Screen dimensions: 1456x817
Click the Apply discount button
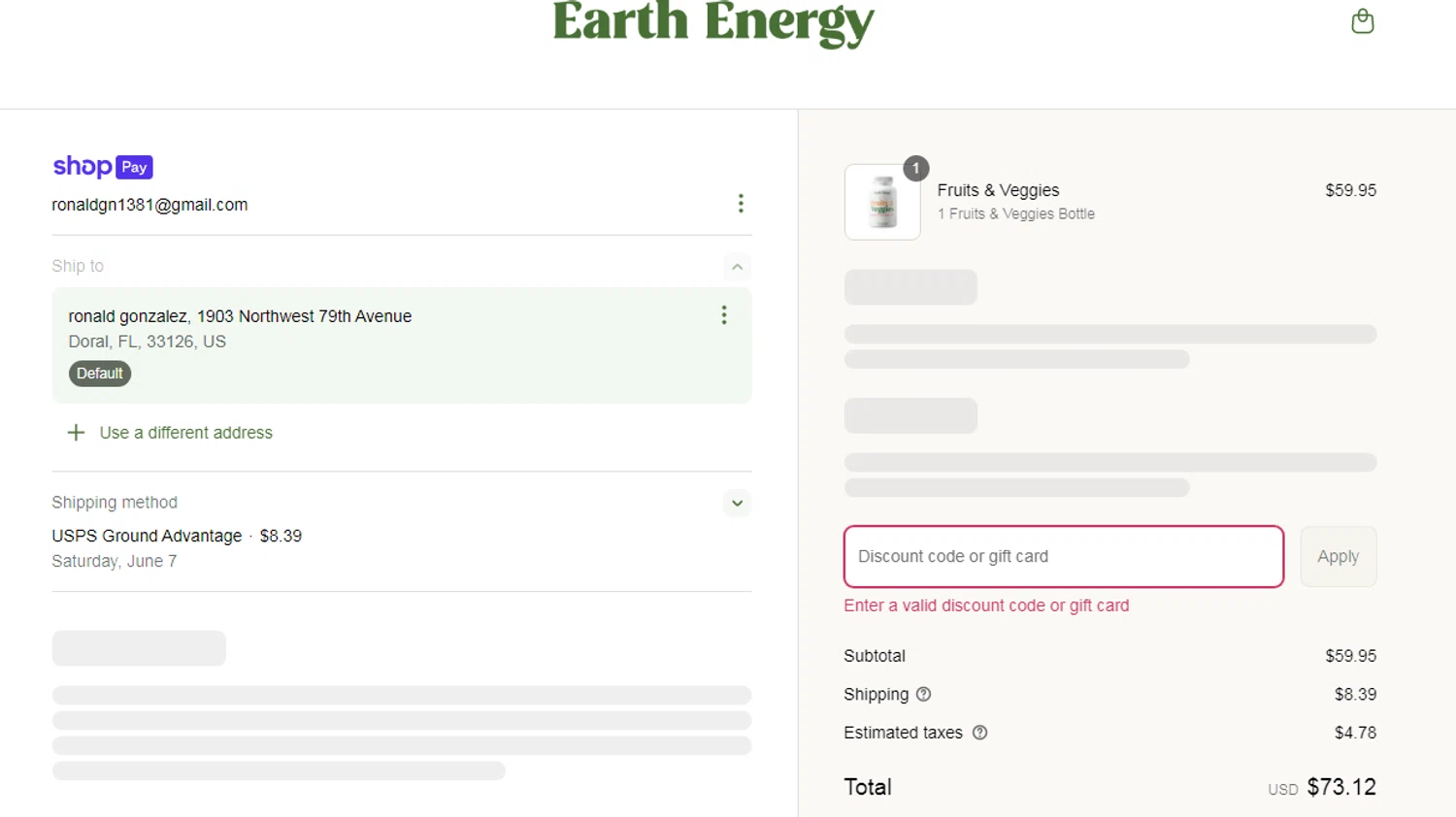click(1339, 557)
